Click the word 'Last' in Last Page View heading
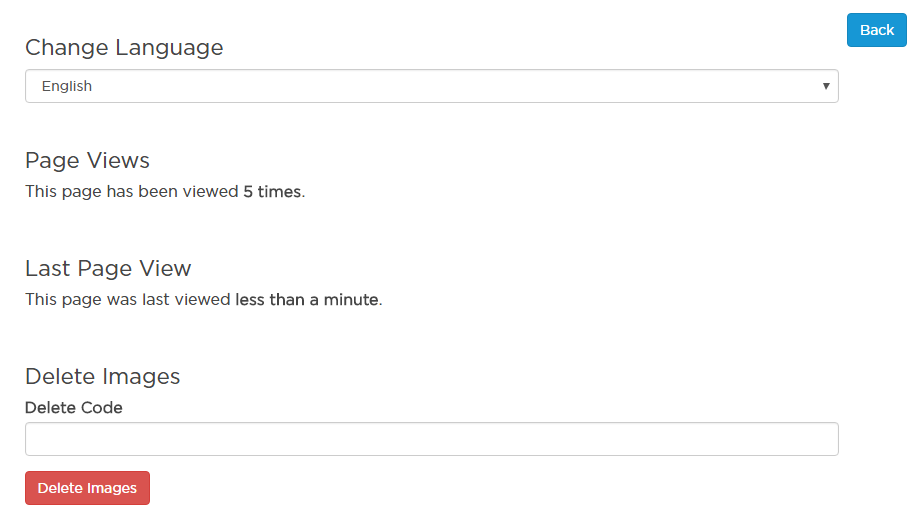 [x=46, y=268]
